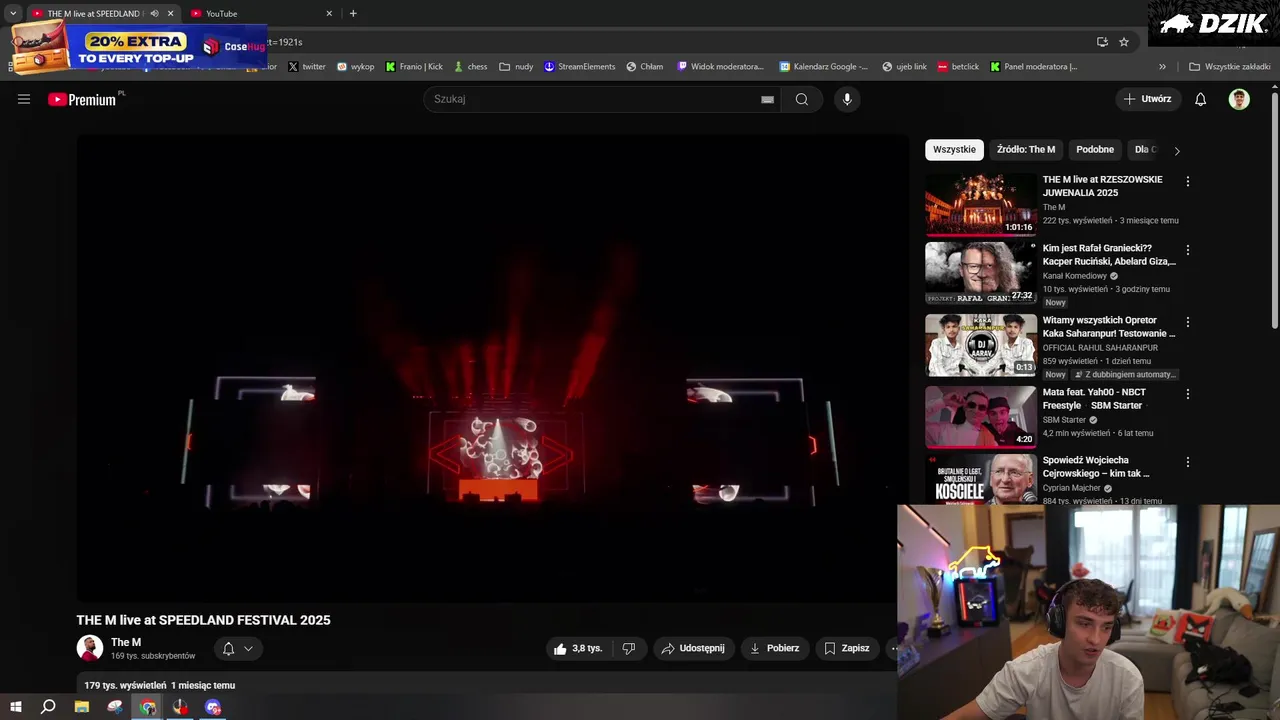
Task: Open the Kalendarz Google bookmark
Action: click(x=824, y=67)
